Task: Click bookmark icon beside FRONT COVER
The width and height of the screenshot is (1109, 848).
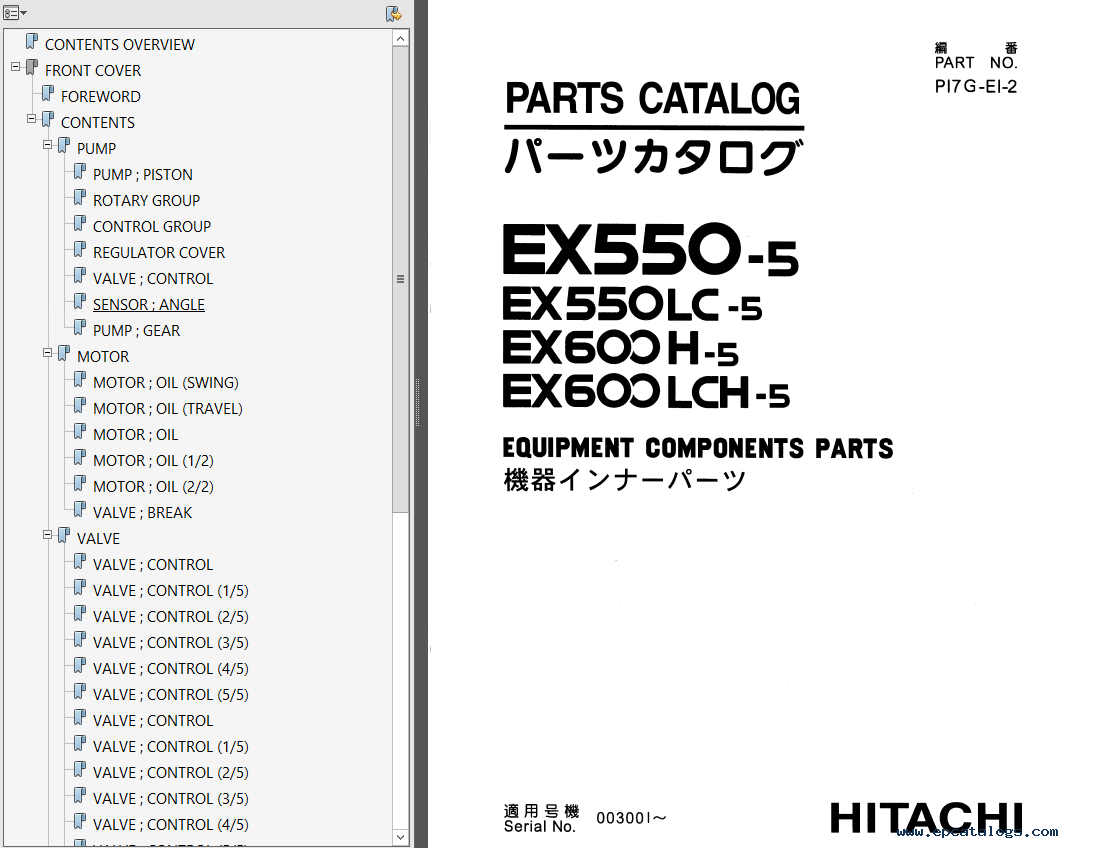Action: (32, 68)
